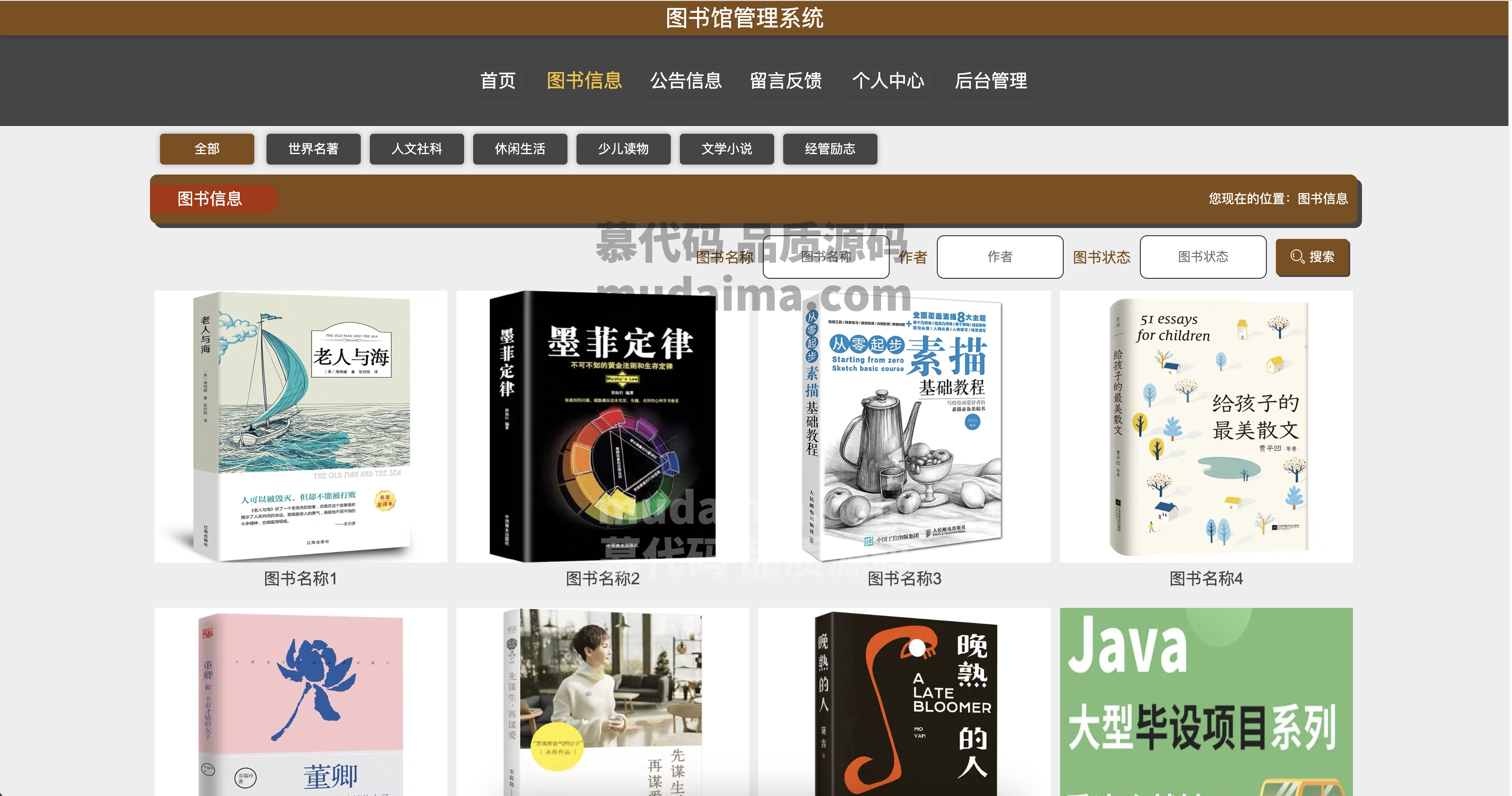Open 个人中心 page
Image resolution: width=1512 pixels, height=796 pixels.
(888, 80)
